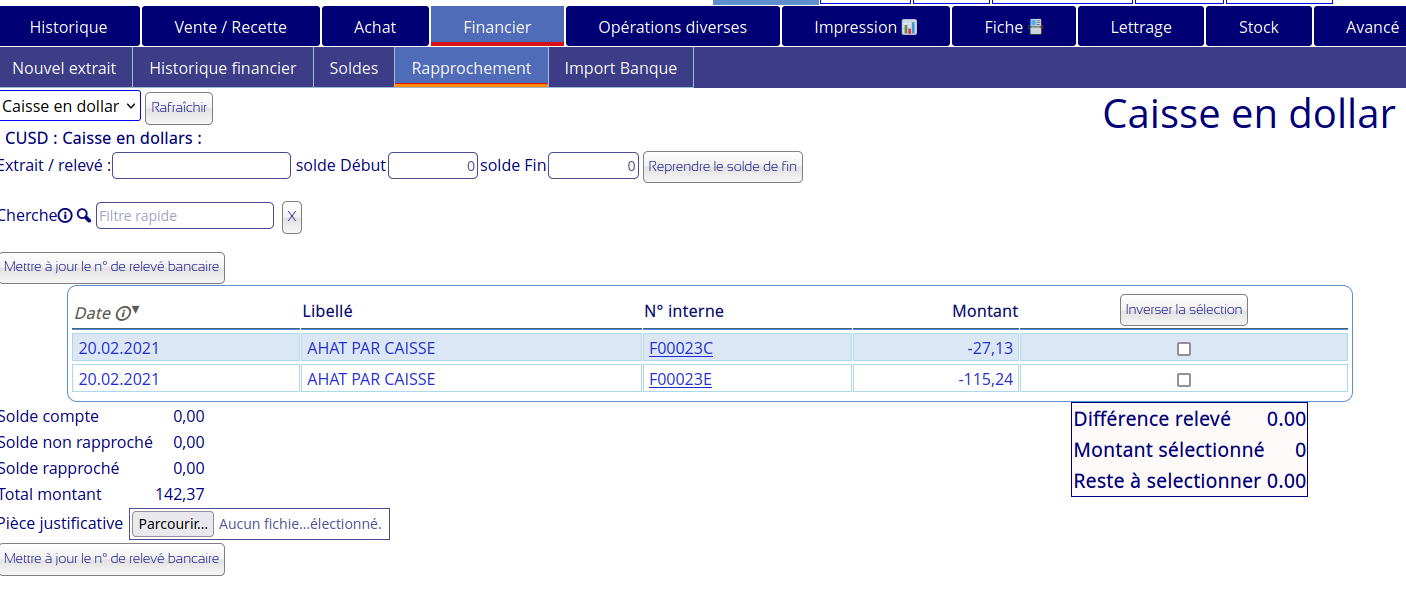Screen dimensions: 1406x610
Task: Open the Opérations diverses menu
Action: pyautogui.click(x=672, y=27)
